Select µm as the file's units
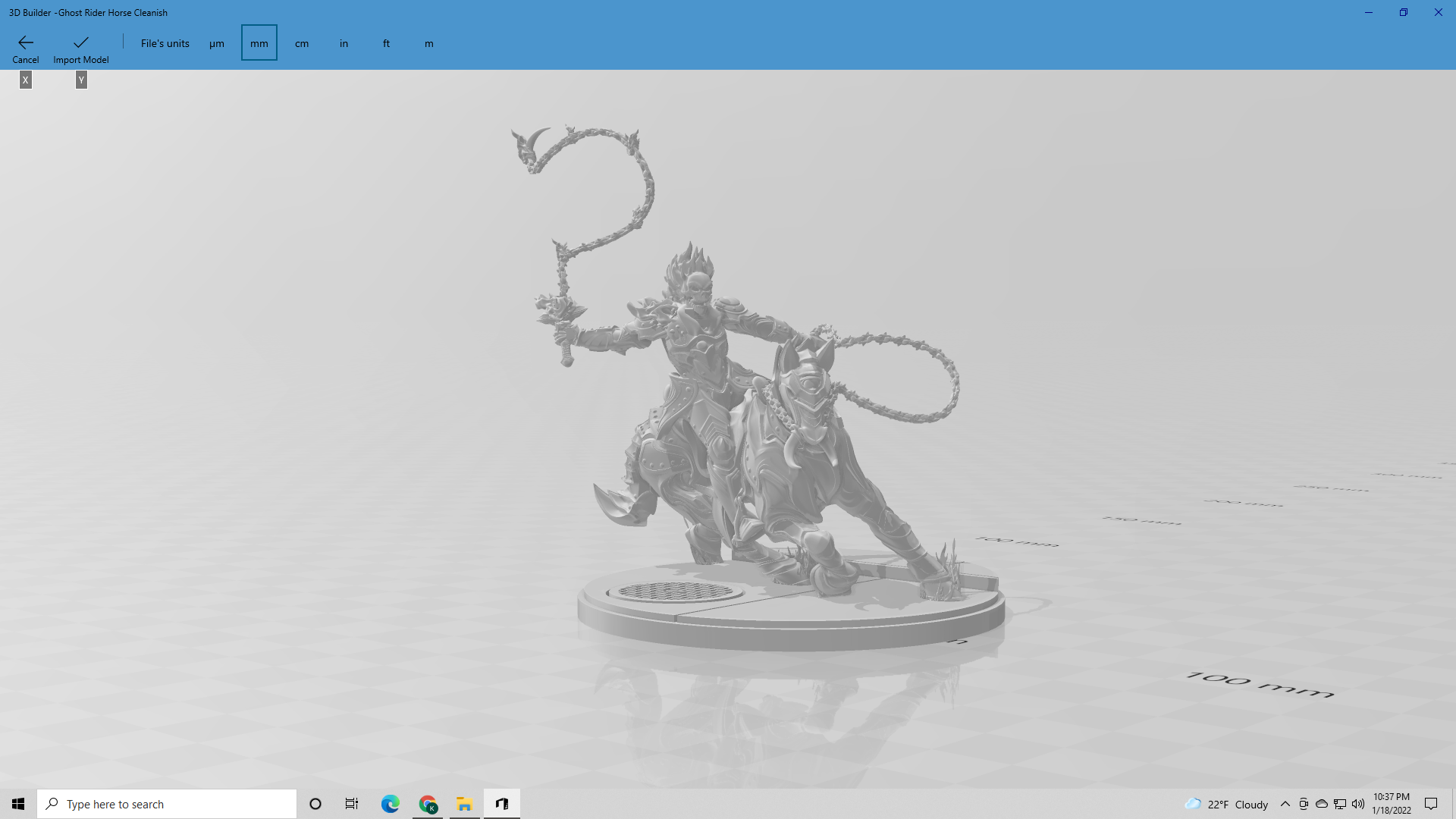The width and height of the screenshot is (1456, 819). (217, 43)
